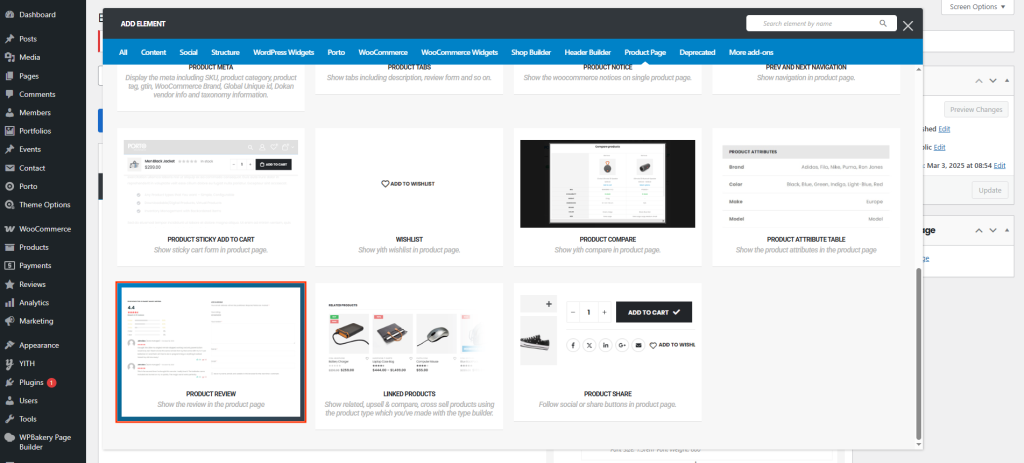The image size is (1024, 463).
Task: Click the magnifier icon in element search
Action: tap(883, 23)
